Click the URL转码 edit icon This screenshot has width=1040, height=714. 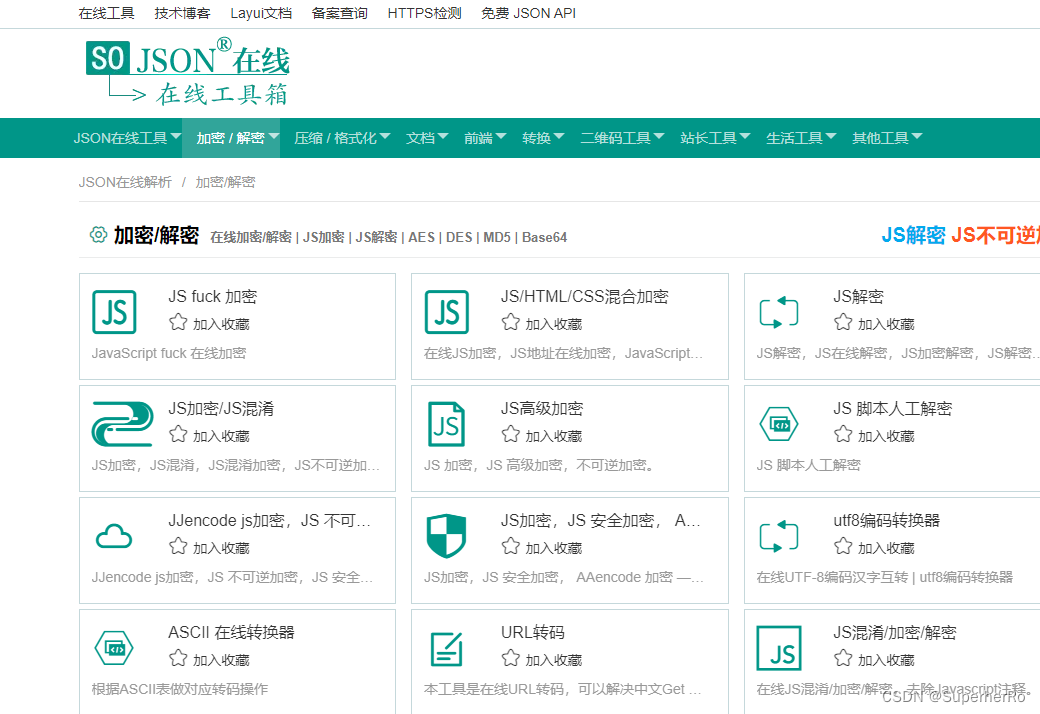point(446,648)
